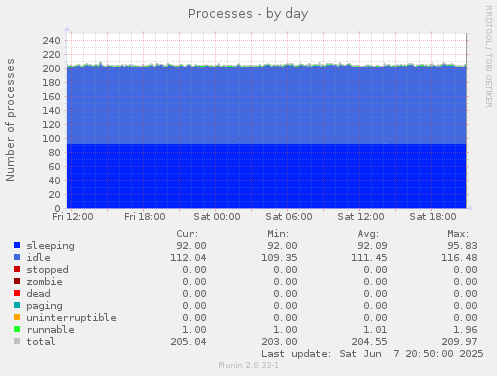Click the 'Sat 12:00' x-axis label
Screen dimensions: 497x376
coord(361,217)
